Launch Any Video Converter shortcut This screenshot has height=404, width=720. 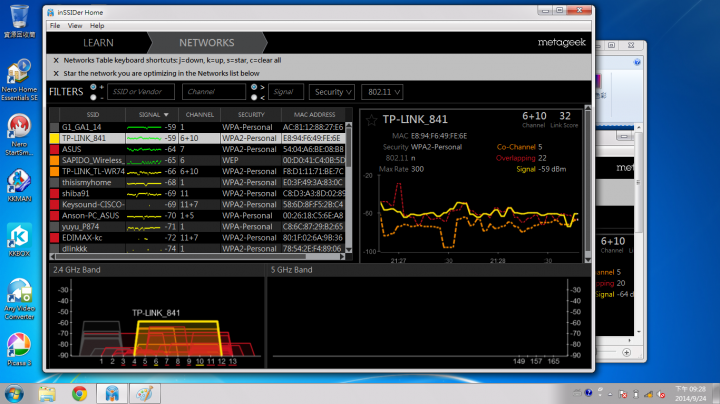pos(19,299)
